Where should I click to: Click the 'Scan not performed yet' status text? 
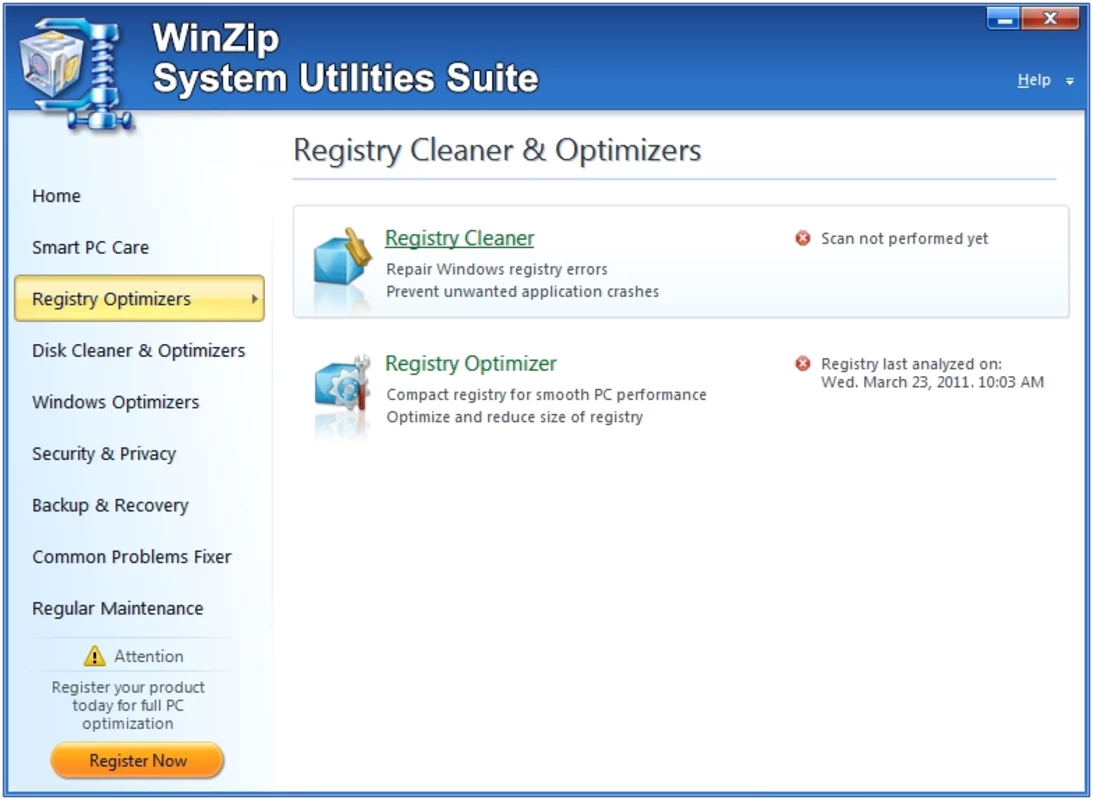(x=904, y=238)
